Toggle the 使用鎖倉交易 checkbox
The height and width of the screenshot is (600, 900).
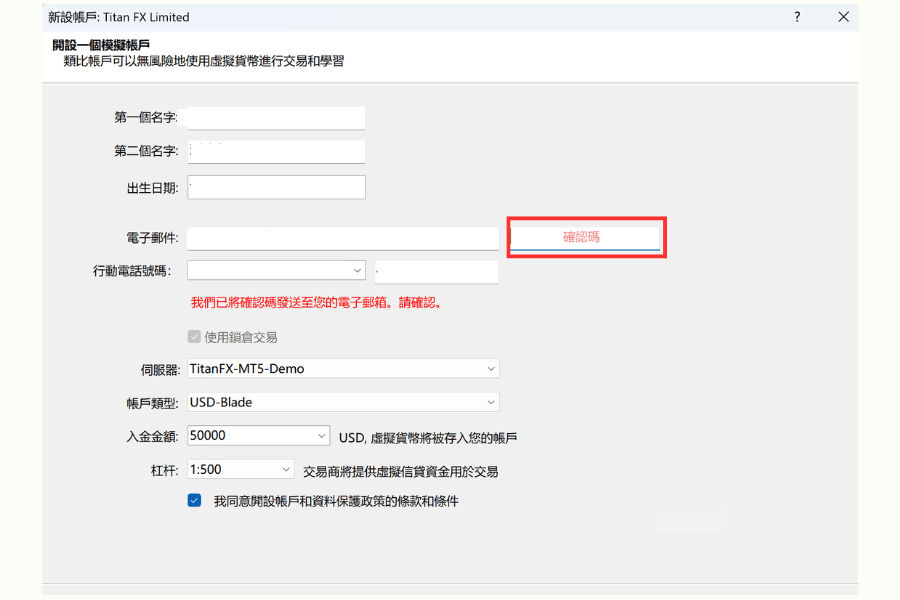[x=194, y=336]
